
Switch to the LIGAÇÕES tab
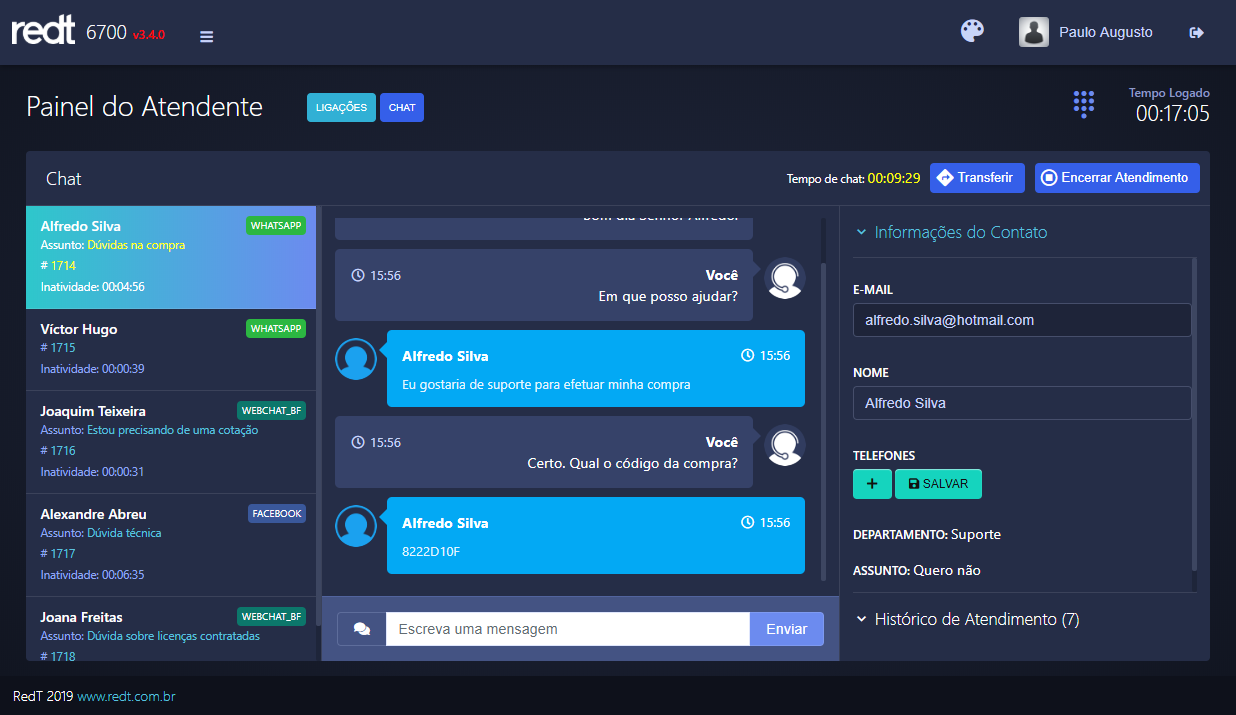click(341, 107)
